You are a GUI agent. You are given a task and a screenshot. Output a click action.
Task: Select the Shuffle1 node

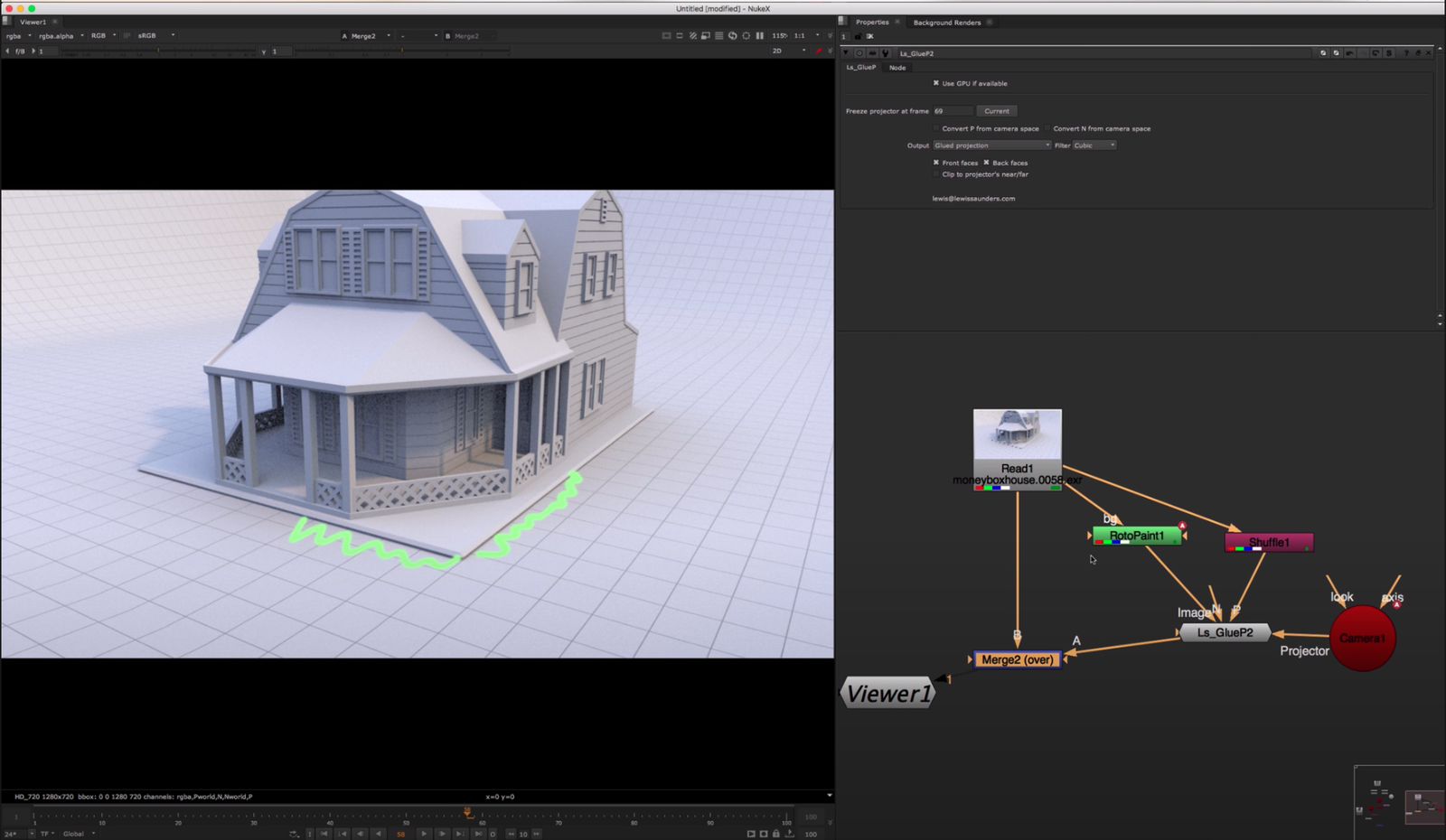point(1268,543)
